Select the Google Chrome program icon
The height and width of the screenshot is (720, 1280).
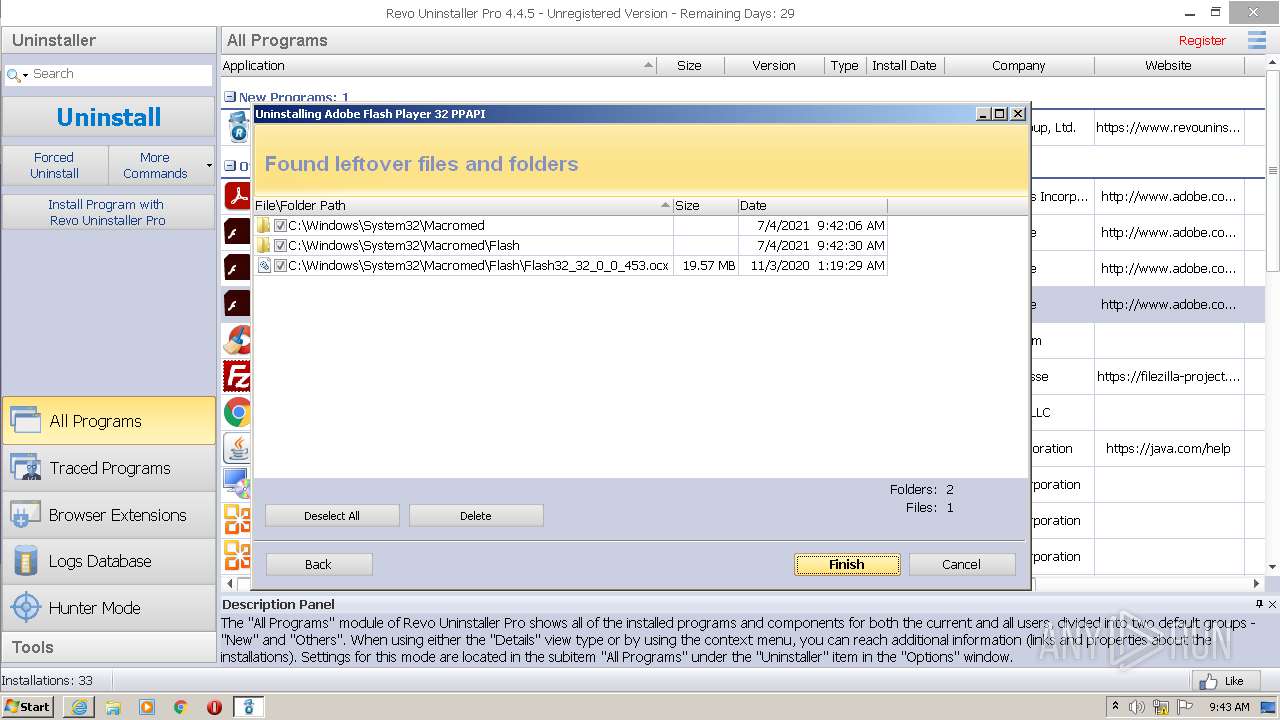point(237,412)
